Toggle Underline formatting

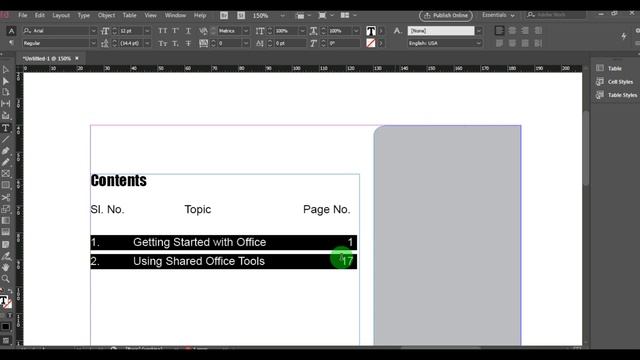[x=188, y=31]
